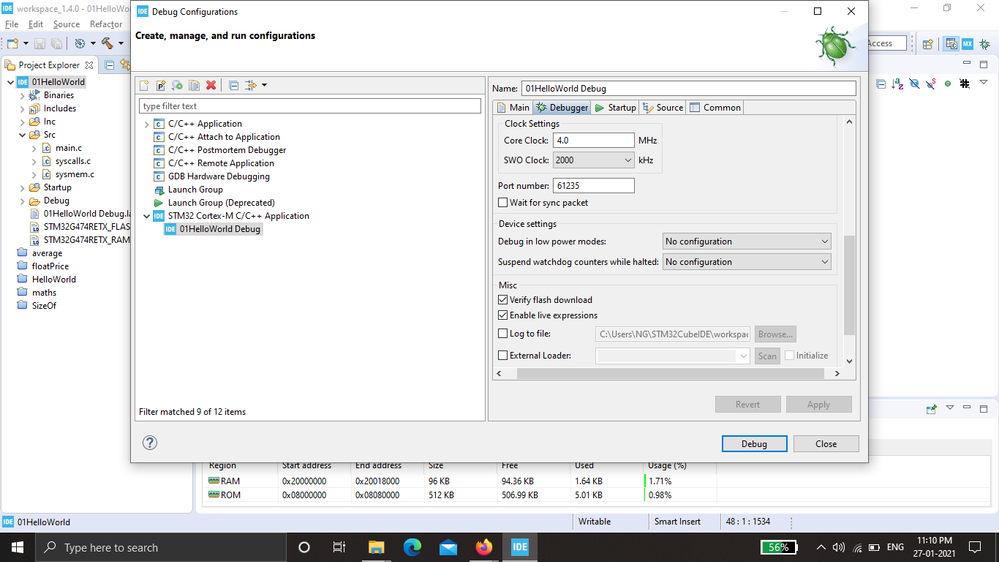Image resolution: width=999 pixels, height=562 pixels.
Task: Click the Save All icon in IDE toolbar
Action: click(x=57, y=43)
